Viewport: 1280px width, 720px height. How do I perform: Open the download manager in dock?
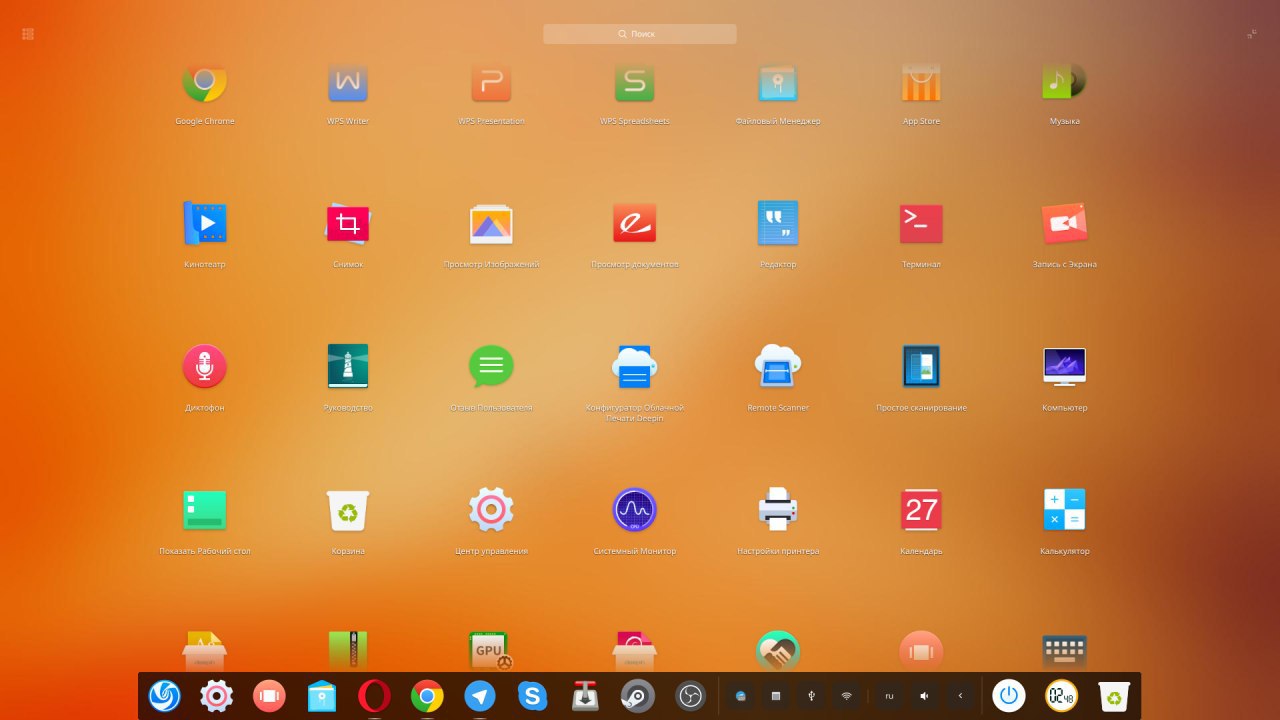pyautogui.click(x=585, y=696)
